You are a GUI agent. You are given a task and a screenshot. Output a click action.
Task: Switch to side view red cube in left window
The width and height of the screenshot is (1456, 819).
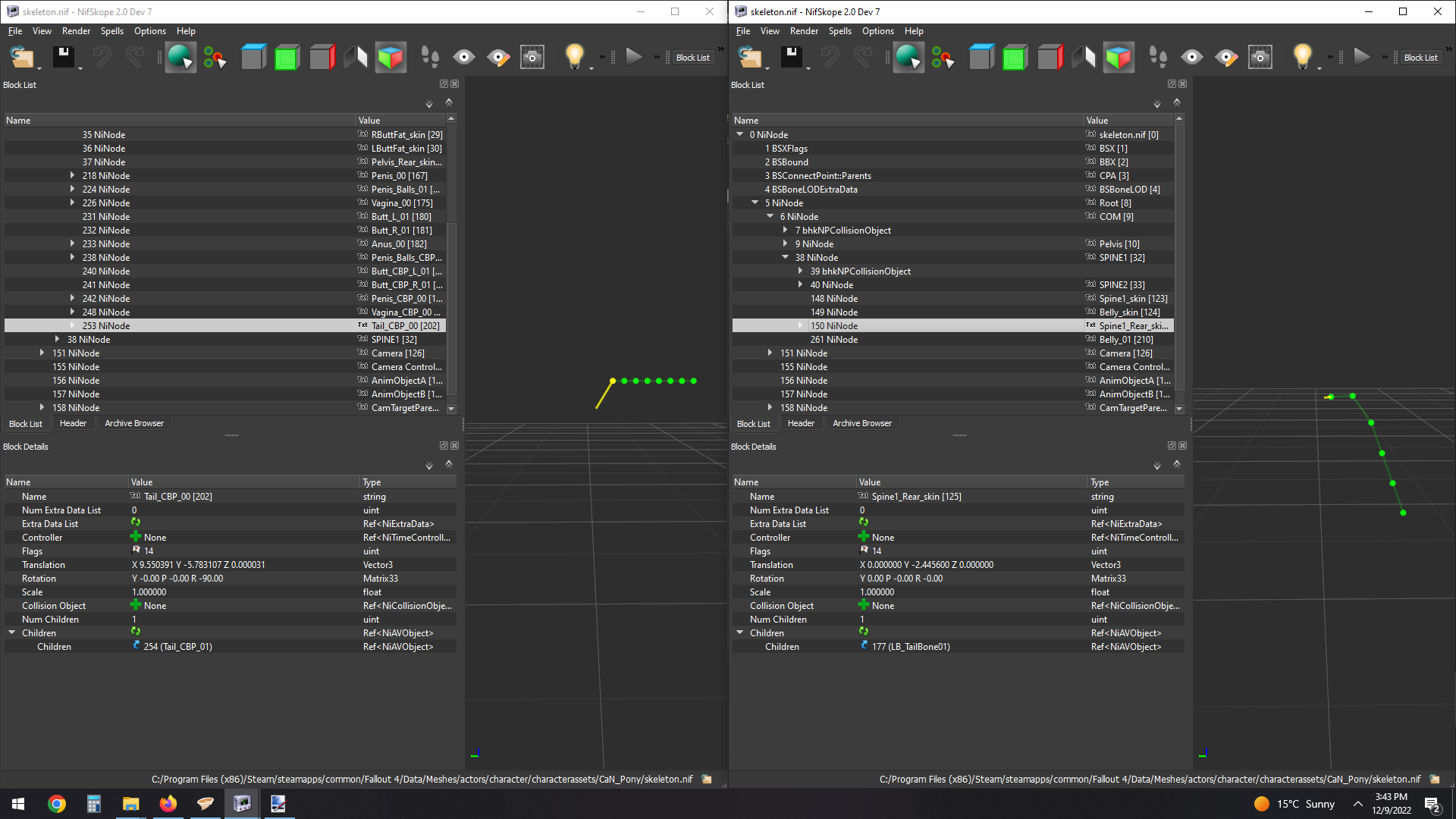tap(322, 58)
